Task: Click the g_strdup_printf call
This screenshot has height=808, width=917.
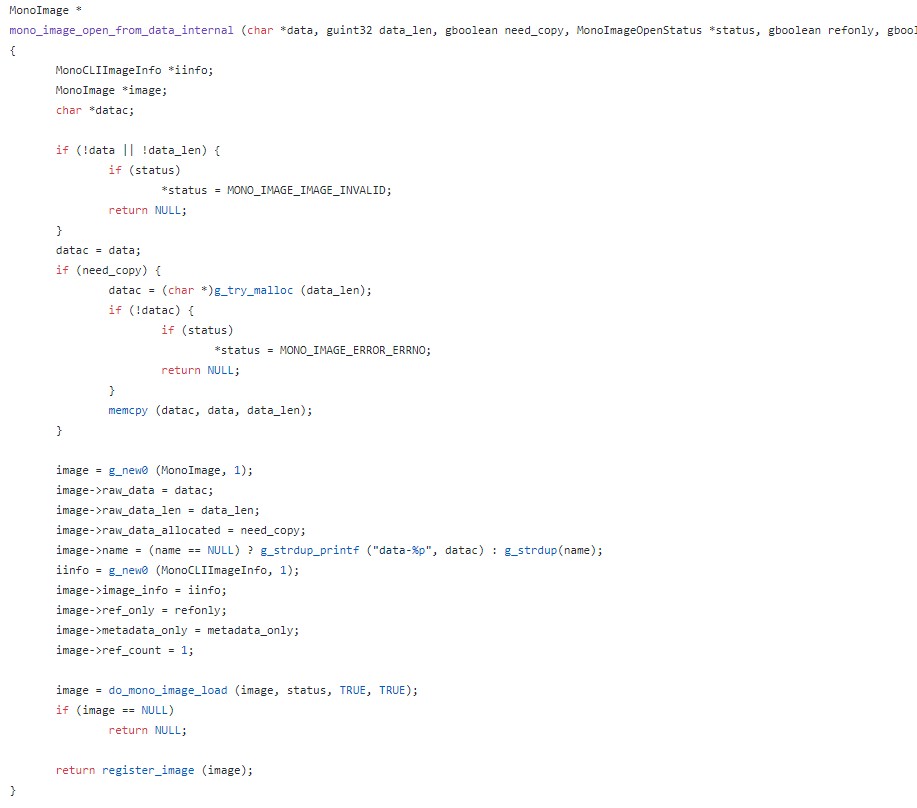Action: 312,550
